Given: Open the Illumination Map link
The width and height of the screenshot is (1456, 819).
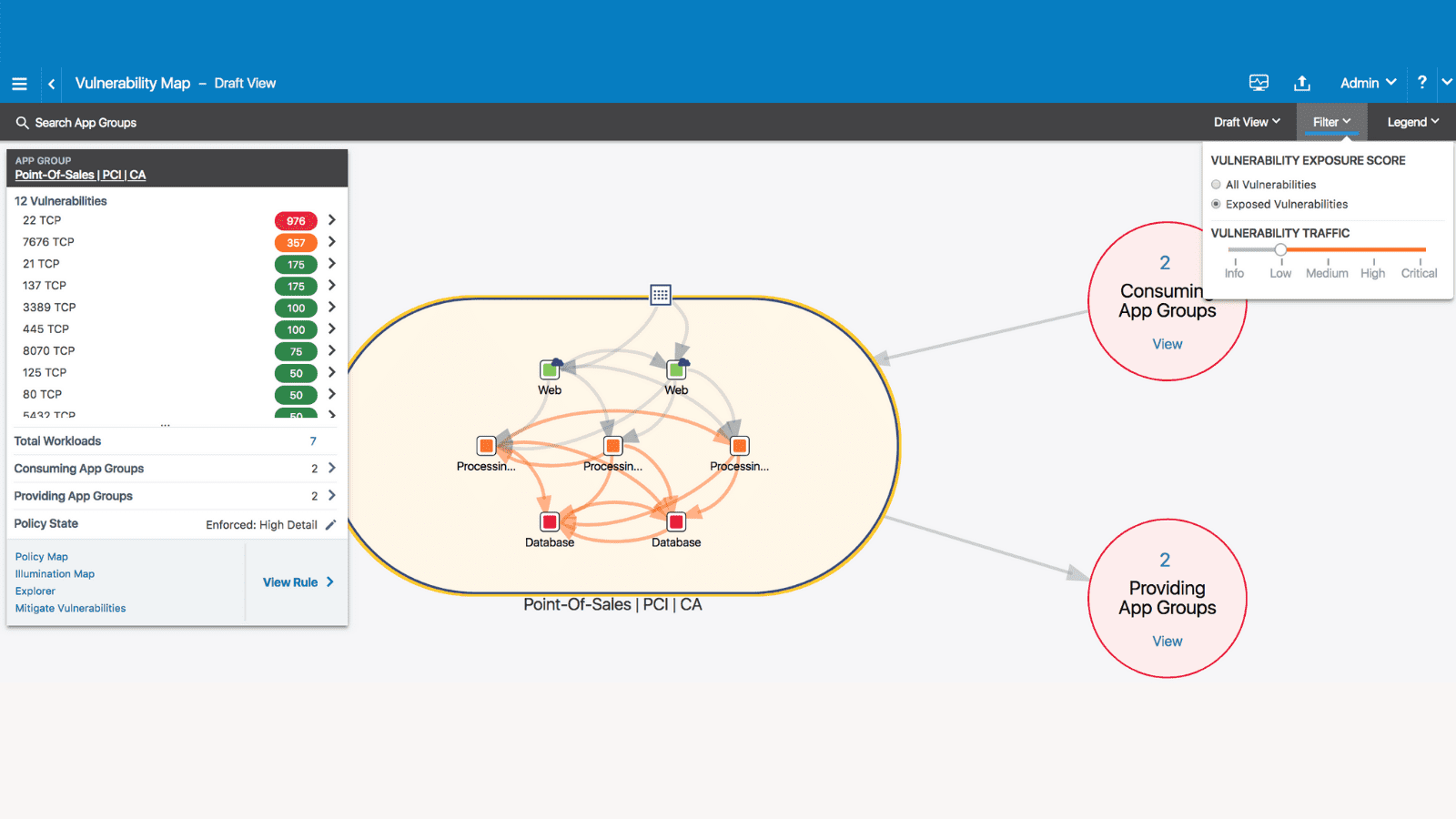Looking at the screenshot, I should [x=55, y=574].
